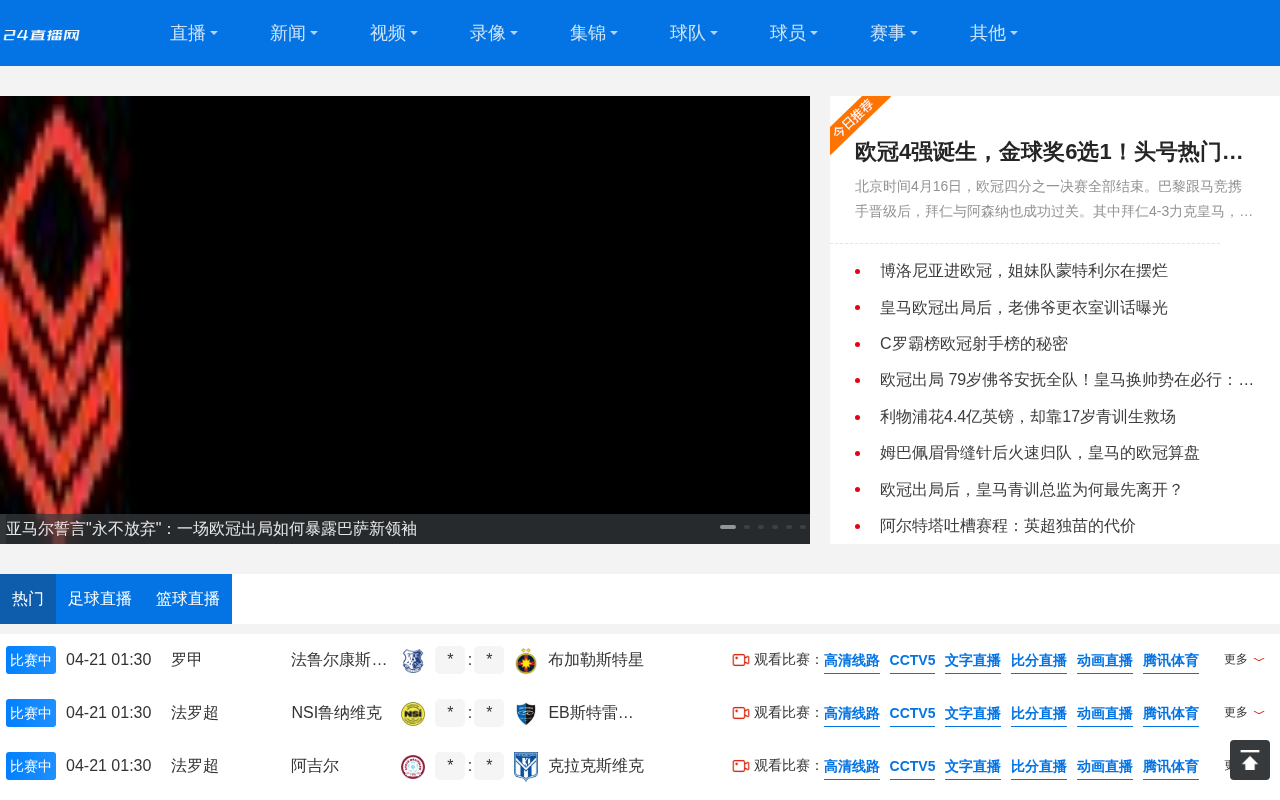The image size is (1280, 800).
Task: Read the article C罗霸榜欧冠射手榜的秘密
Action: tap(973, 344)
